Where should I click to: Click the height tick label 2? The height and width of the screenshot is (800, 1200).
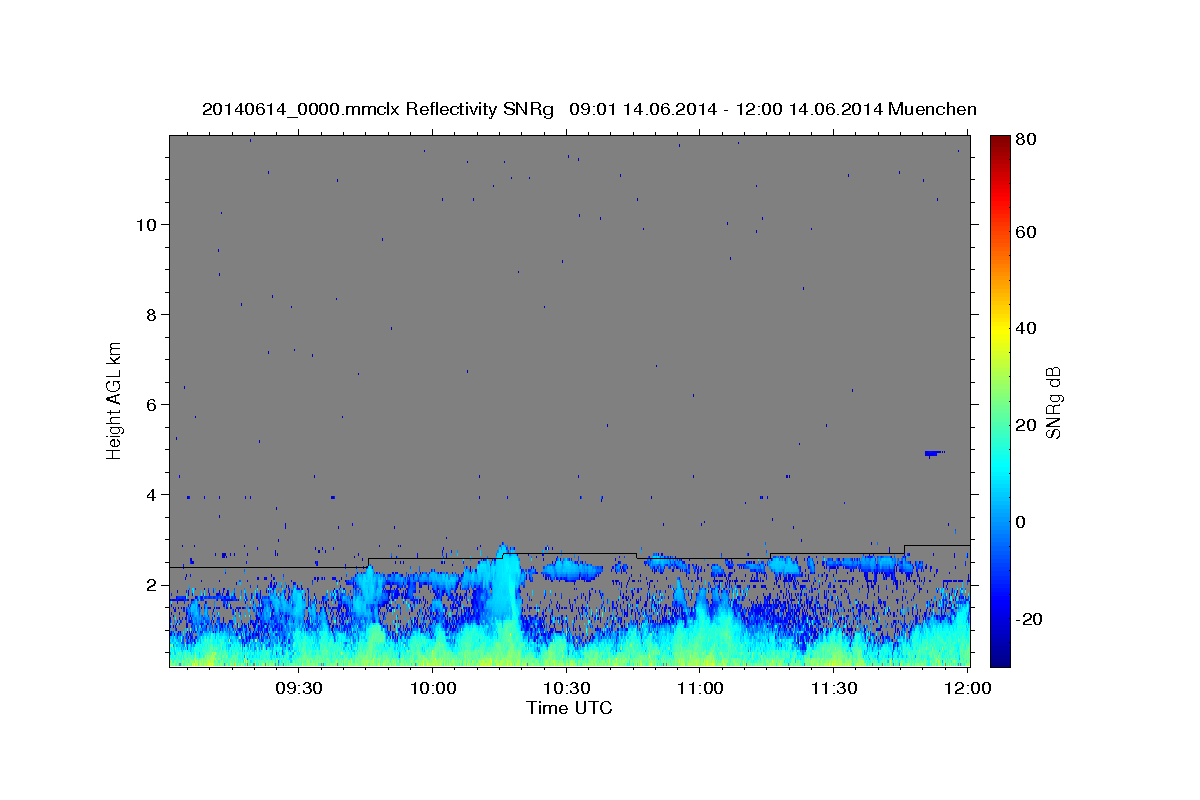tap(151, 585)
